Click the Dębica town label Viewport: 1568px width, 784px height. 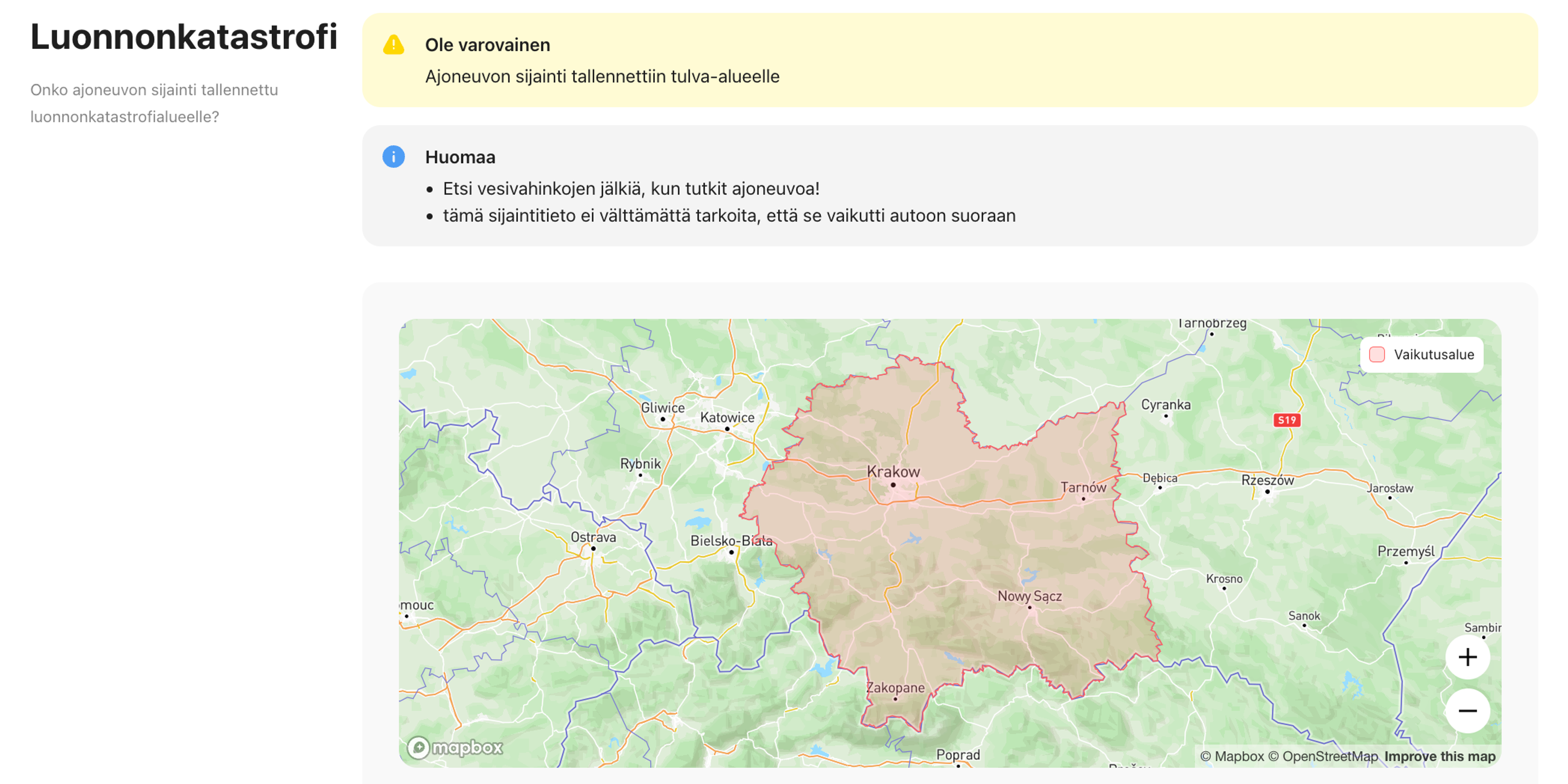point(1160,479)
